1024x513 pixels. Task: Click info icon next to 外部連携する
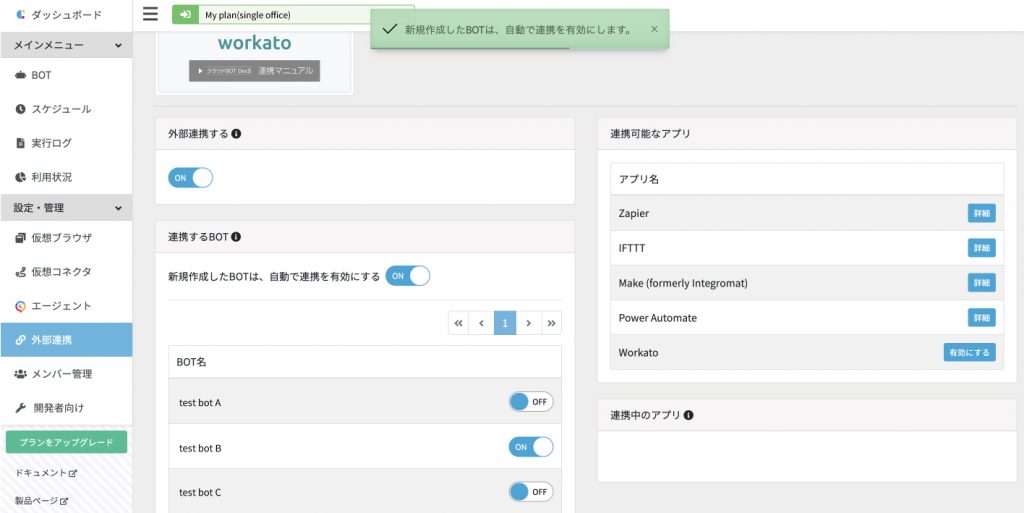[236, 134]
